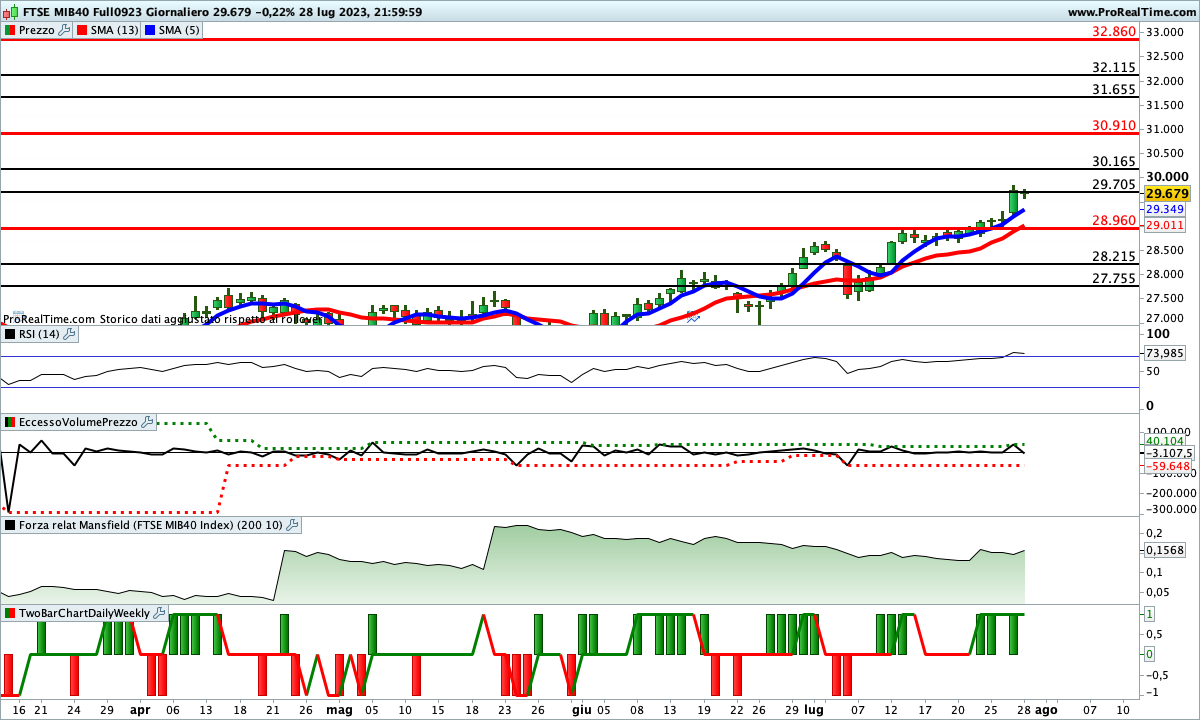Open Forza relat Mansfield wrench icon

pyautogui.click(x=292, y=524)
